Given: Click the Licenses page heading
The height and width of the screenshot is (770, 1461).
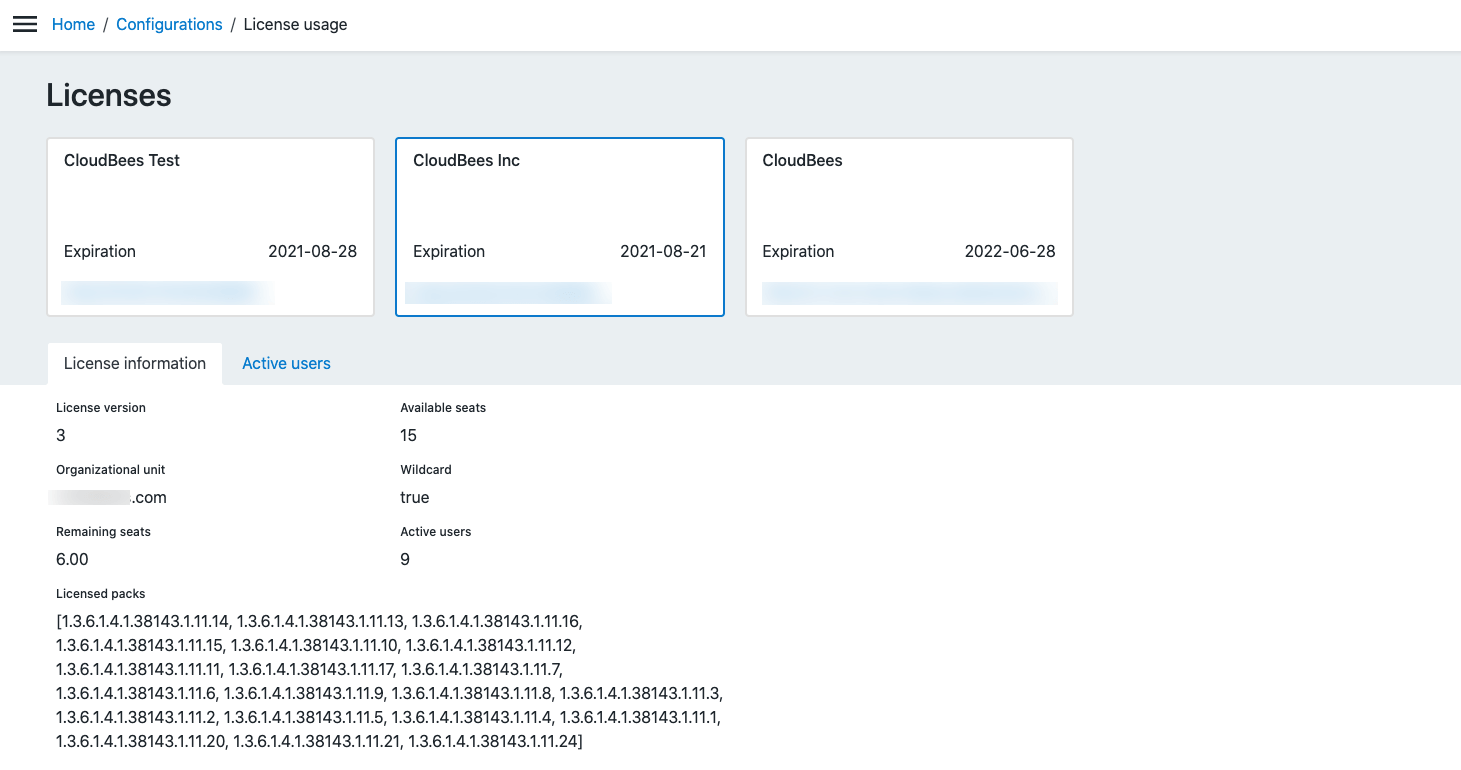Looking at the screenshot, I should pyautogui.click(x=109, y=95).
